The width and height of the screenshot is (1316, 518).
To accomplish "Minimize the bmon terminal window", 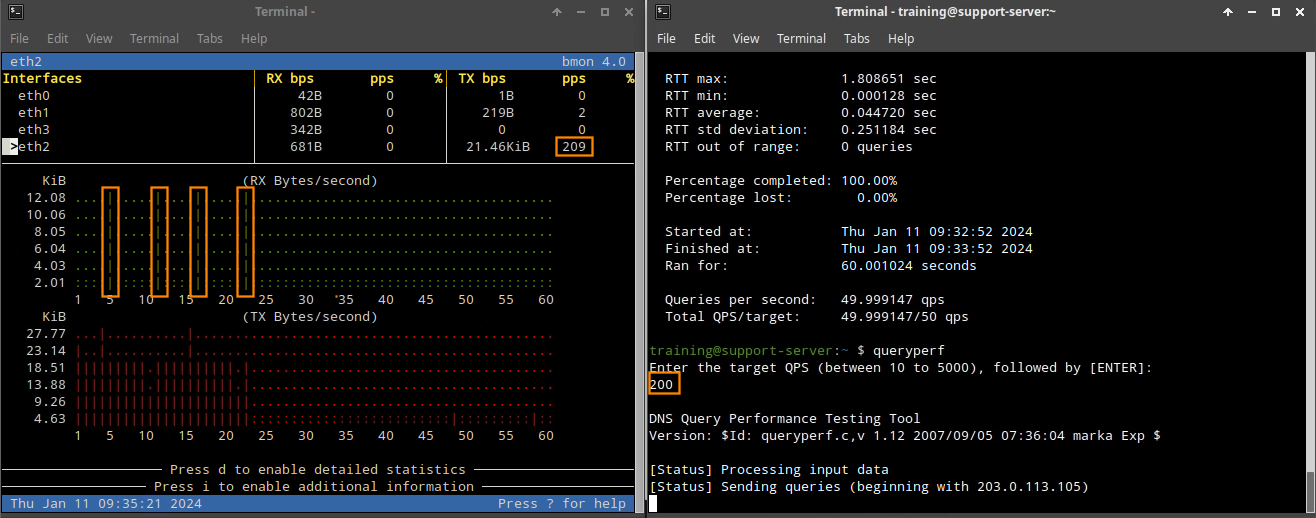I will (x=581, y=12).
